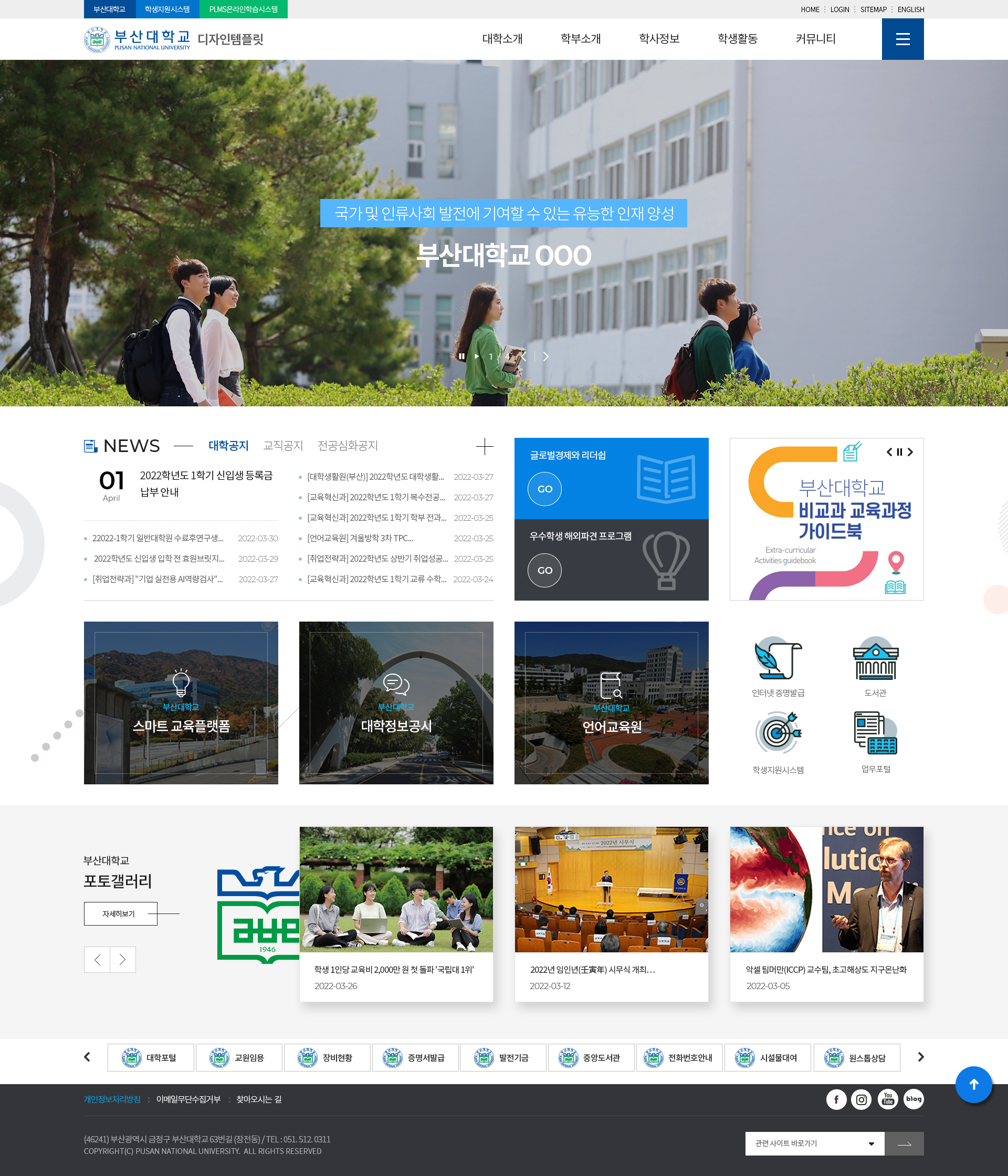Open the 학사정보 main menu
The height and width of the screenshot is (1176, 1008).
tap(659, 39)
